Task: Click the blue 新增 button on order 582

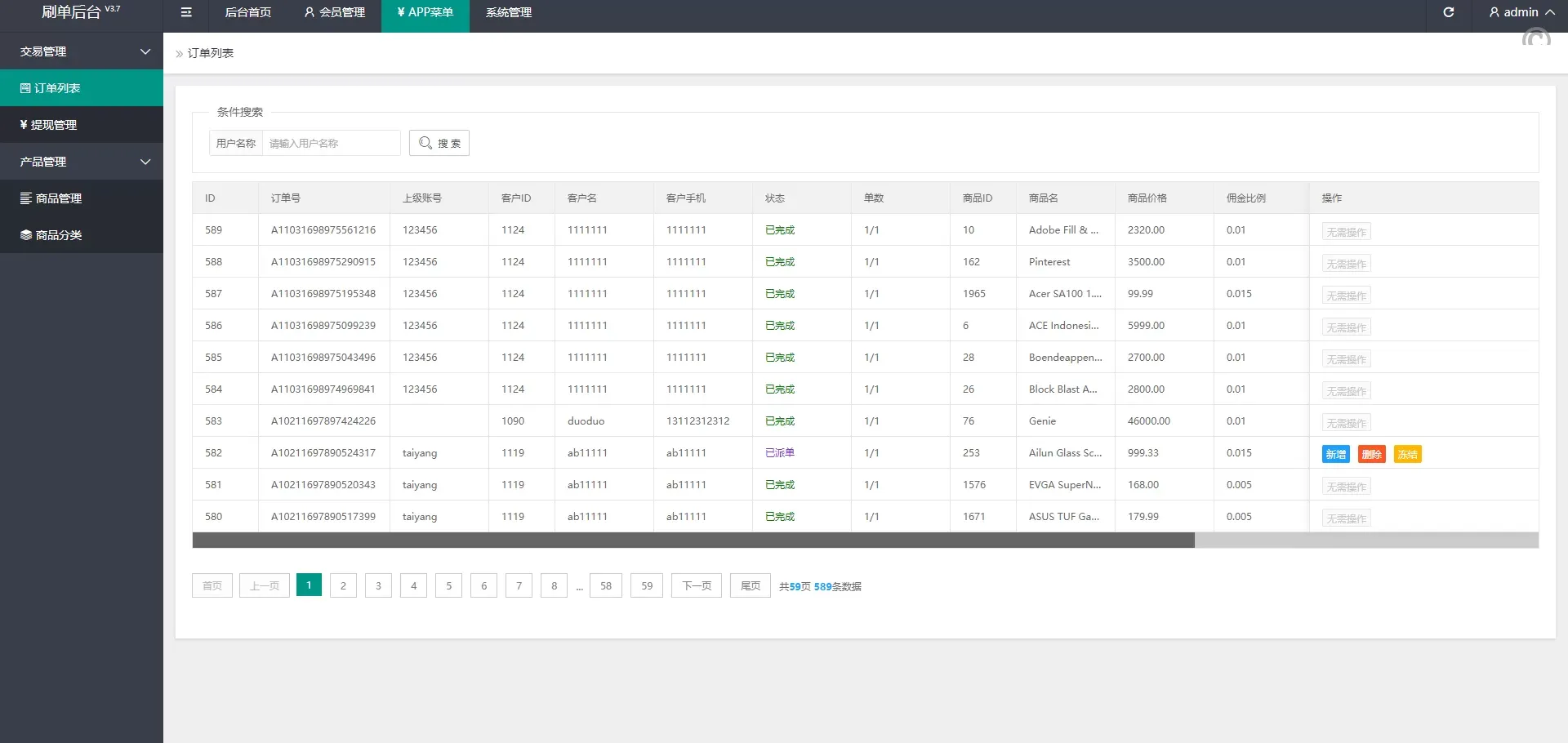Action: pos(1335,454)
